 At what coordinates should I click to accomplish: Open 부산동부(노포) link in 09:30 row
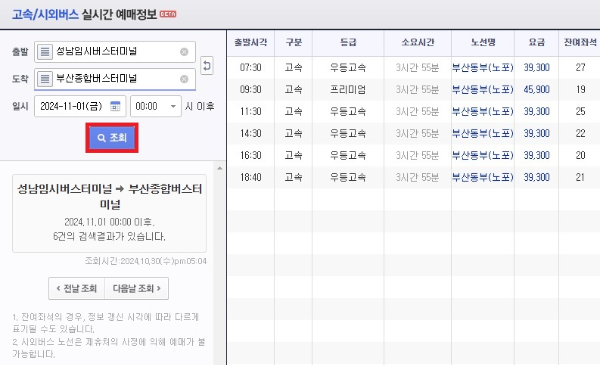click(x=483, y=90)
